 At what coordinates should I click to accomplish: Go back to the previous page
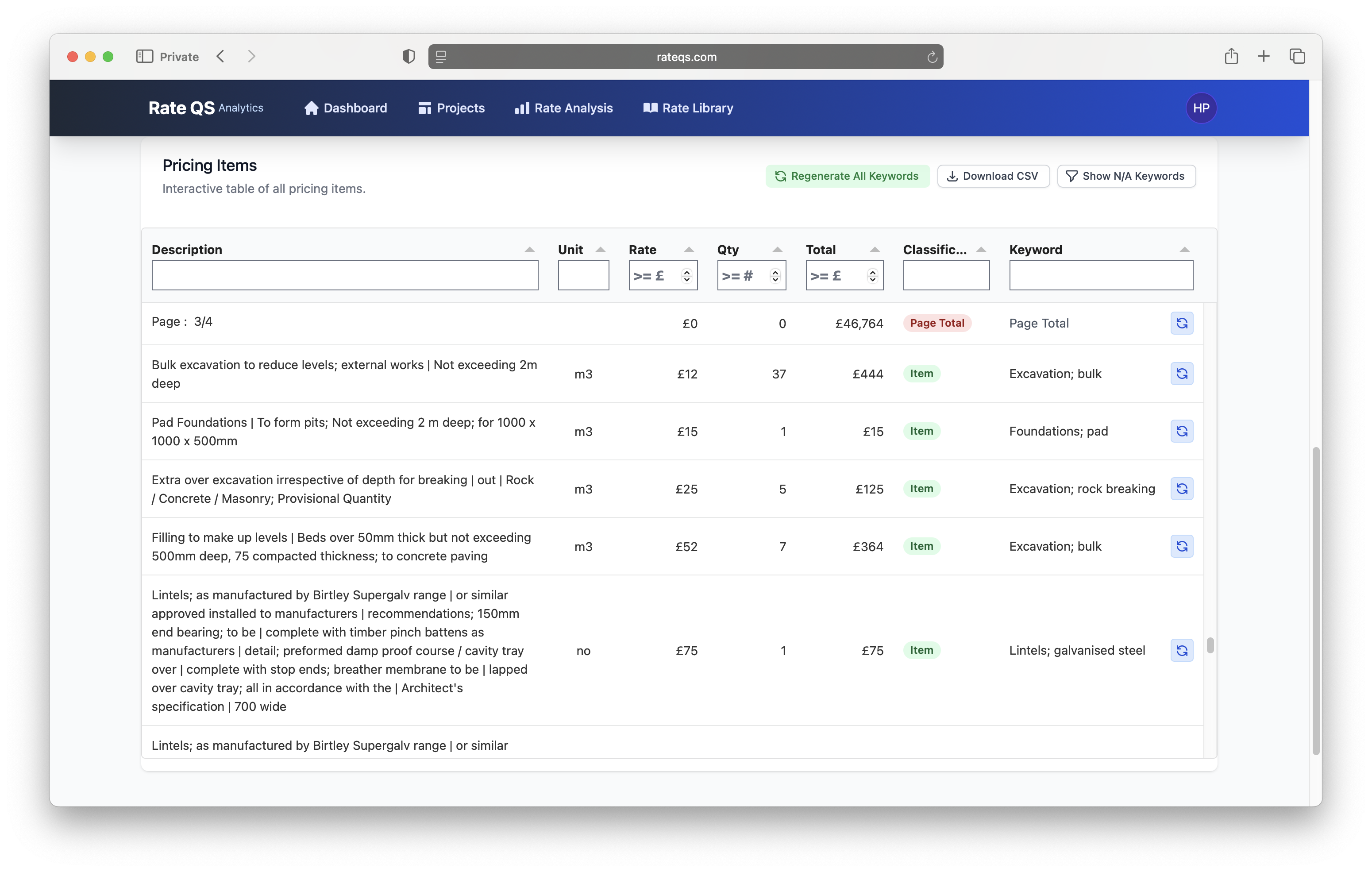[221, 56]
